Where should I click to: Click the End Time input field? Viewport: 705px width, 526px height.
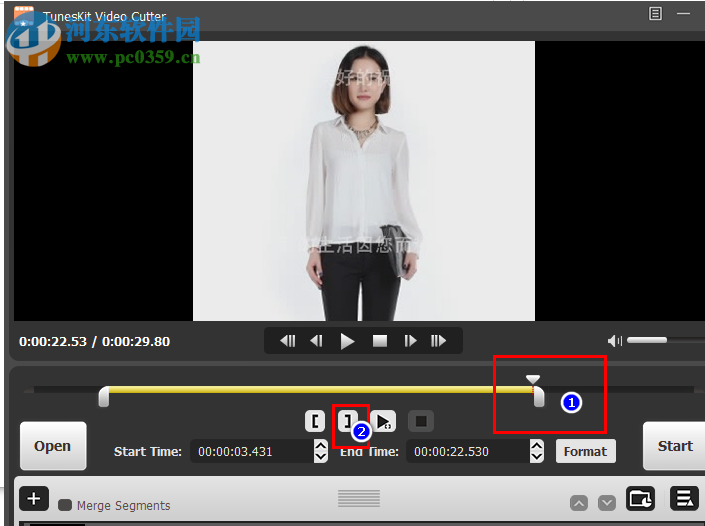468,451
